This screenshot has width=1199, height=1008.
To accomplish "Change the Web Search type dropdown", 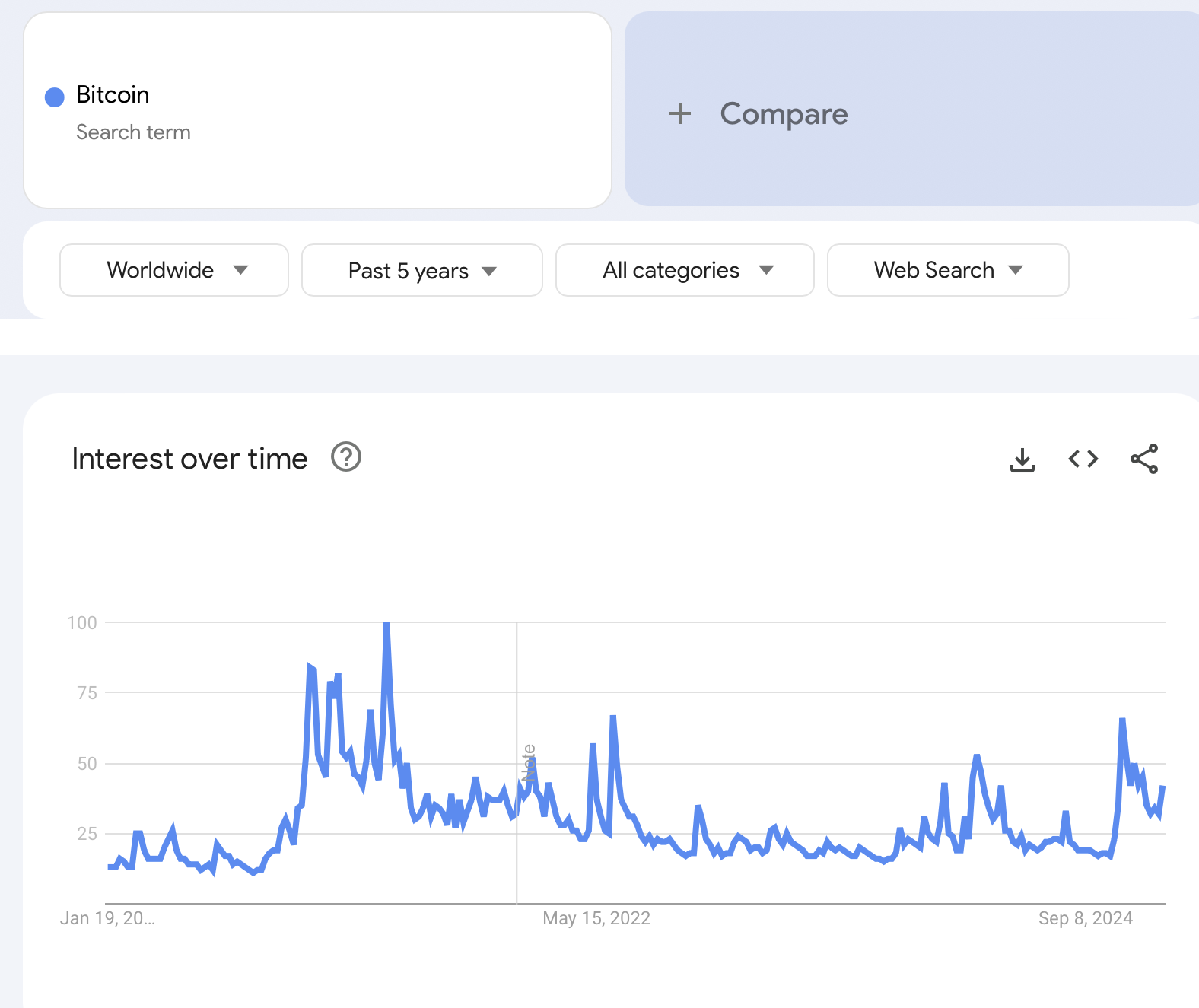I will point(947,270).
